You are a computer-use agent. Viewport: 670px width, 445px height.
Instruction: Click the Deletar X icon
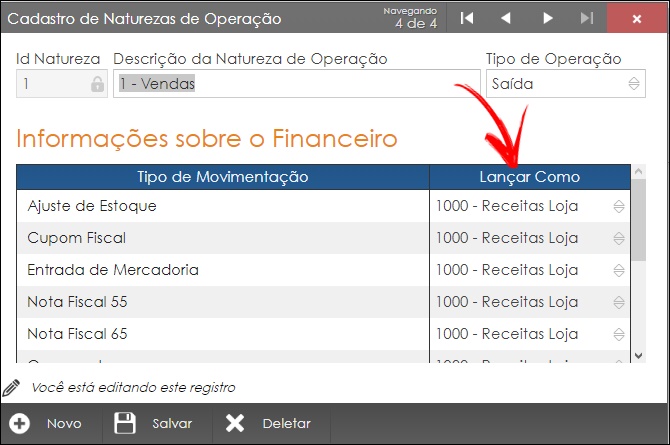click(235, 424)
